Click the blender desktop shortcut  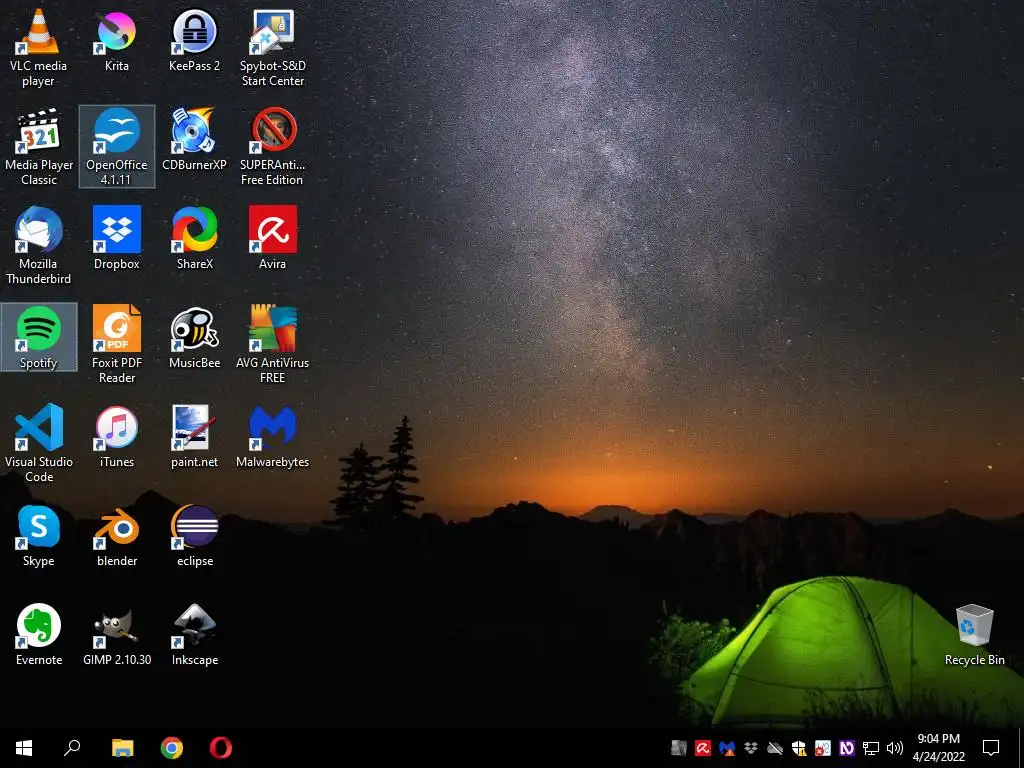pos(116,536)
